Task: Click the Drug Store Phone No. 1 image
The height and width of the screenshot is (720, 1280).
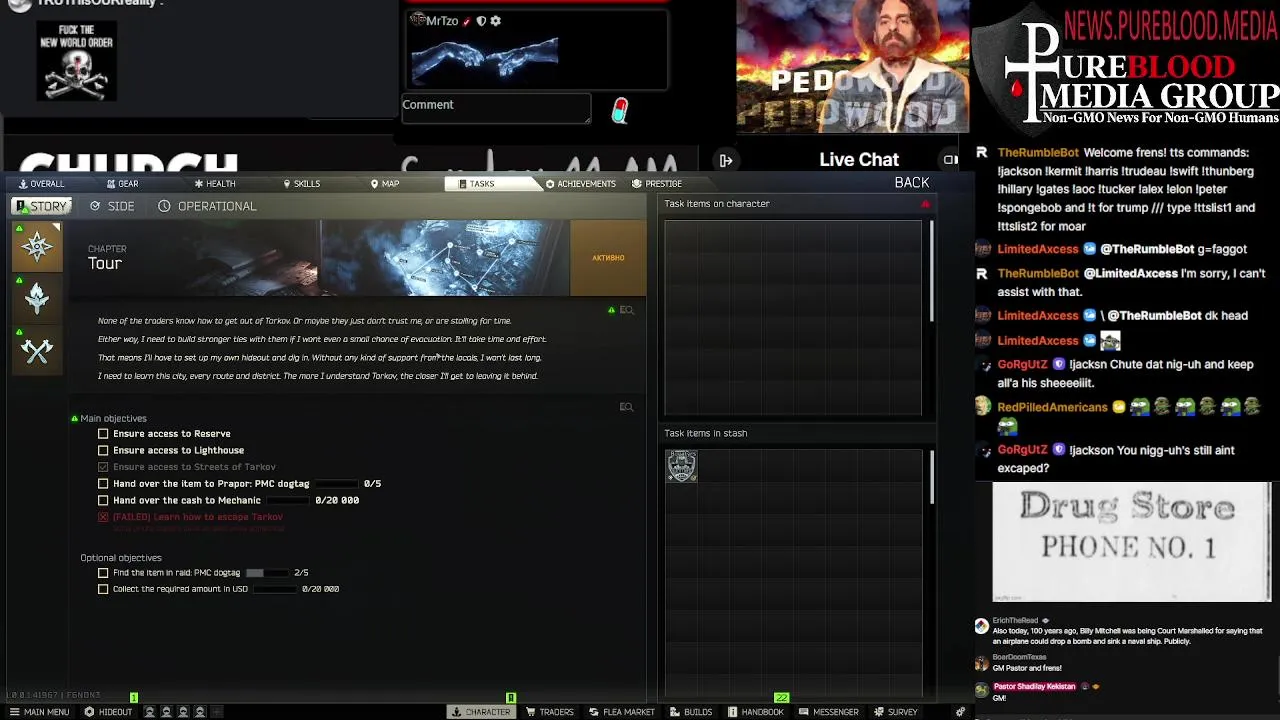Action: click(x=1131, y=543)
